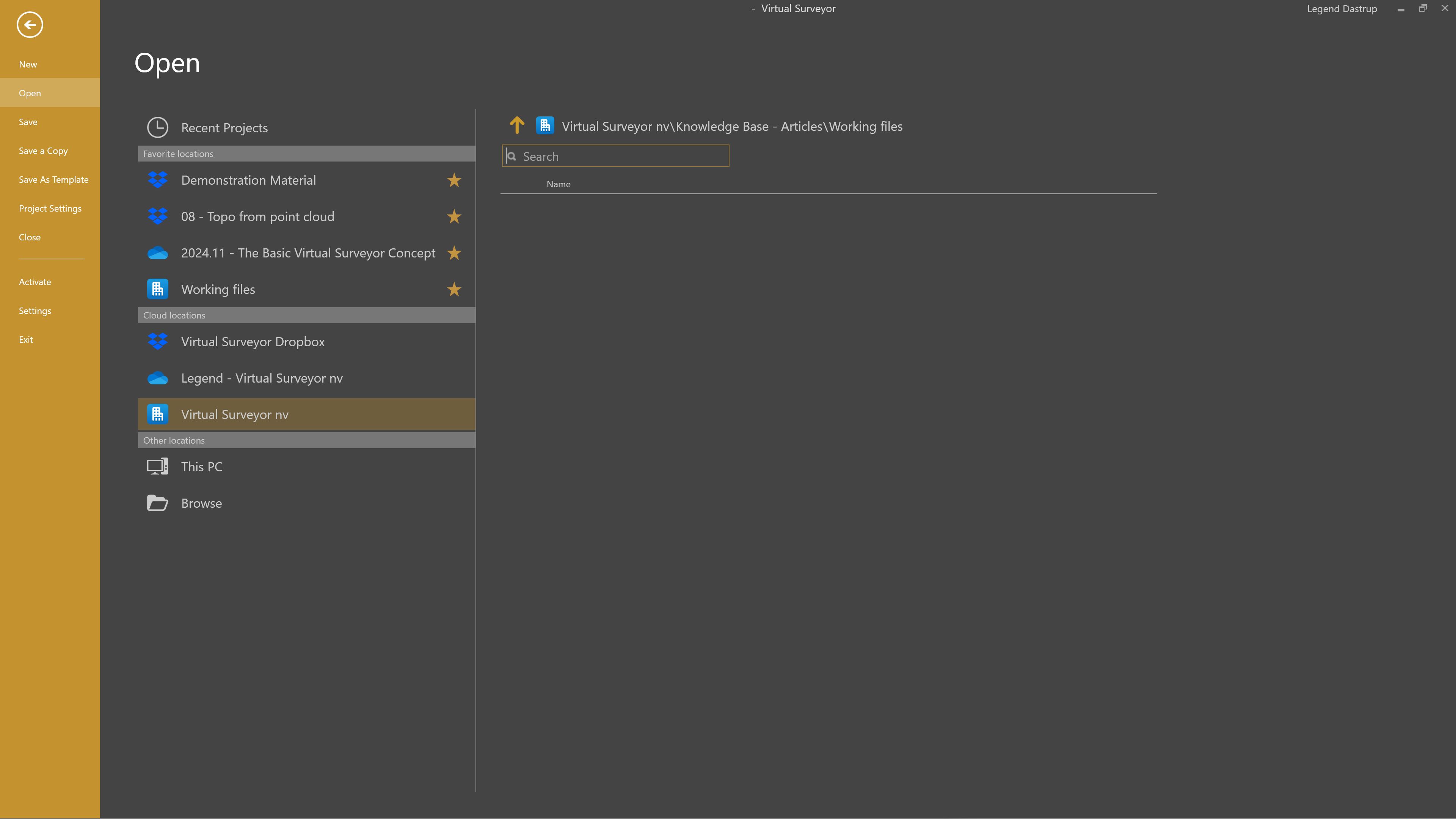Click the up arrow to go to parent folder
This screenshot has height=819, width=1456.
pos(516,126)
